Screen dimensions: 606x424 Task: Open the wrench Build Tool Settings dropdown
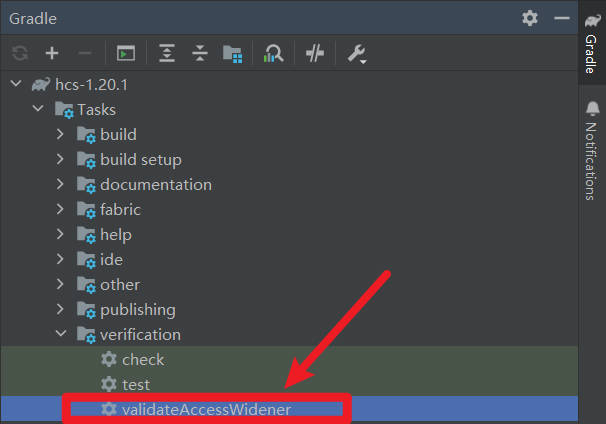(357, 54)
